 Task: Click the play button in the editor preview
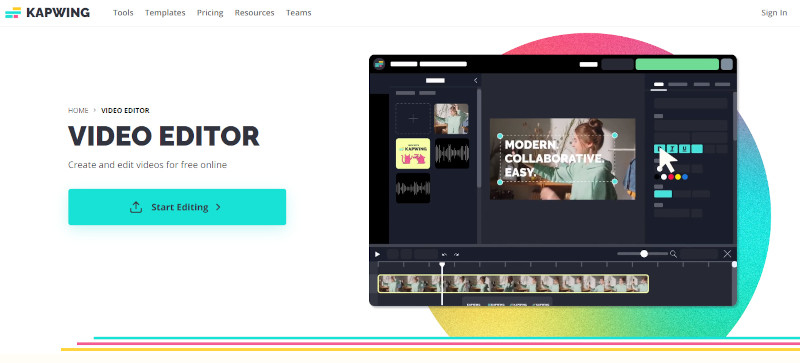[378, 254]
